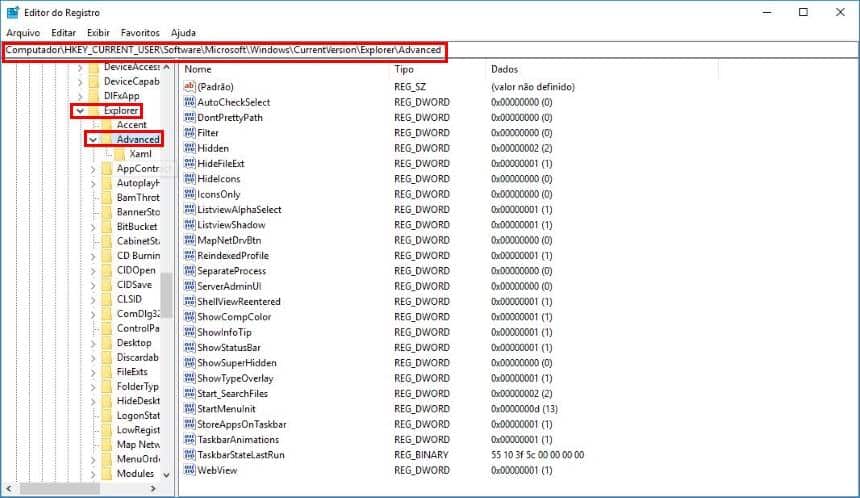Click the SeparateProcess value icon
860x498 pixels.
pos(190,270)
